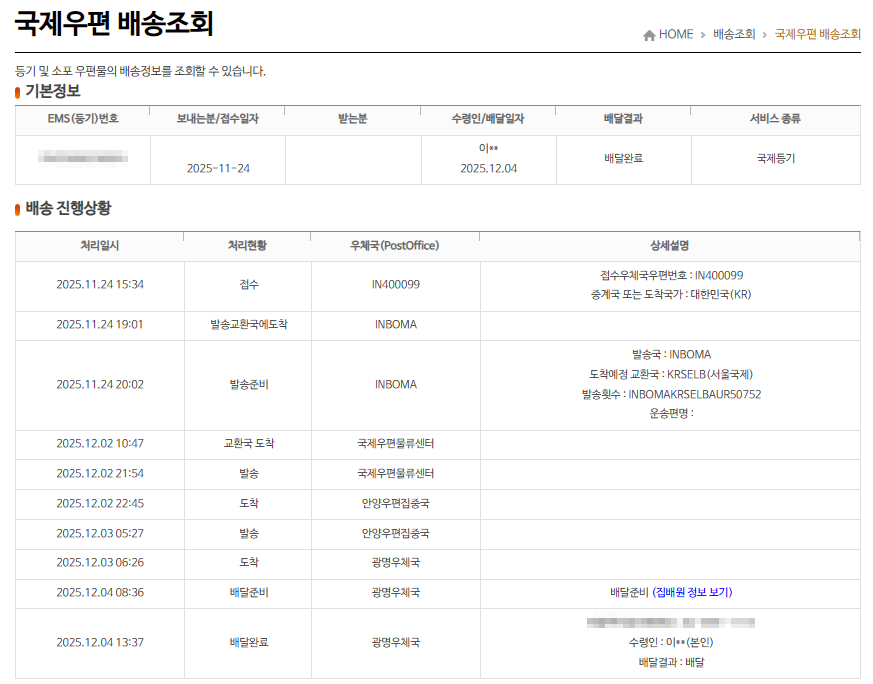
Task: Select the 국제우편 배송조회 breadcrumb item
Action: point(817,34)
